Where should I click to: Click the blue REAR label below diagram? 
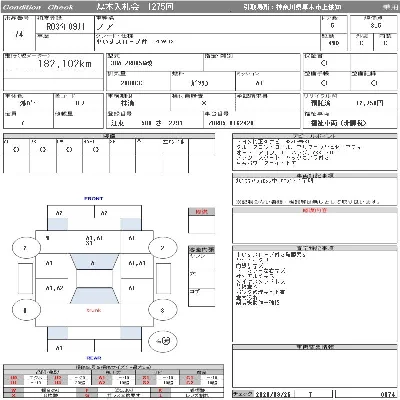(x=94, y=358)
